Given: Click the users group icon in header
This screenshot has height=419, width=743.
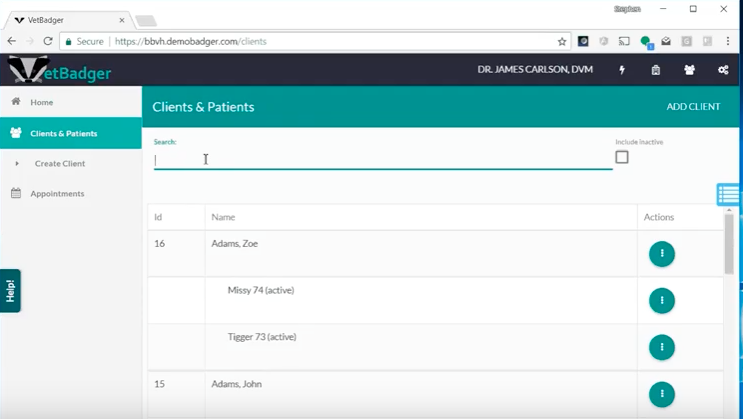Looking at the screenshot, I should click(689, 70).
